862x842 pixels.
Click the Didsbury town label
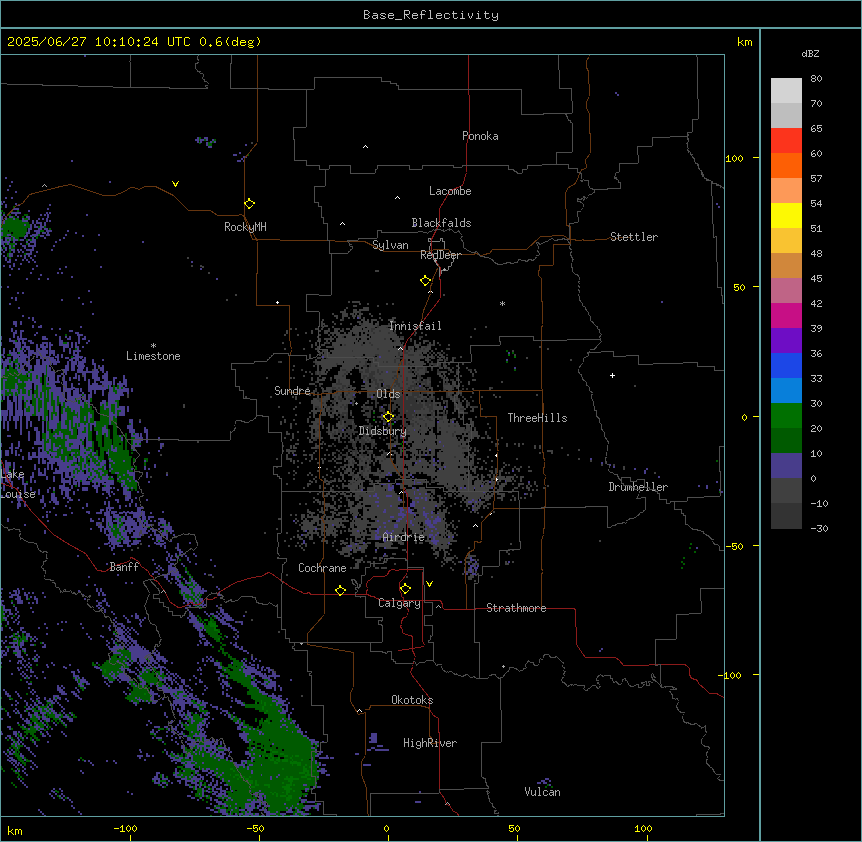coord(383,431)
